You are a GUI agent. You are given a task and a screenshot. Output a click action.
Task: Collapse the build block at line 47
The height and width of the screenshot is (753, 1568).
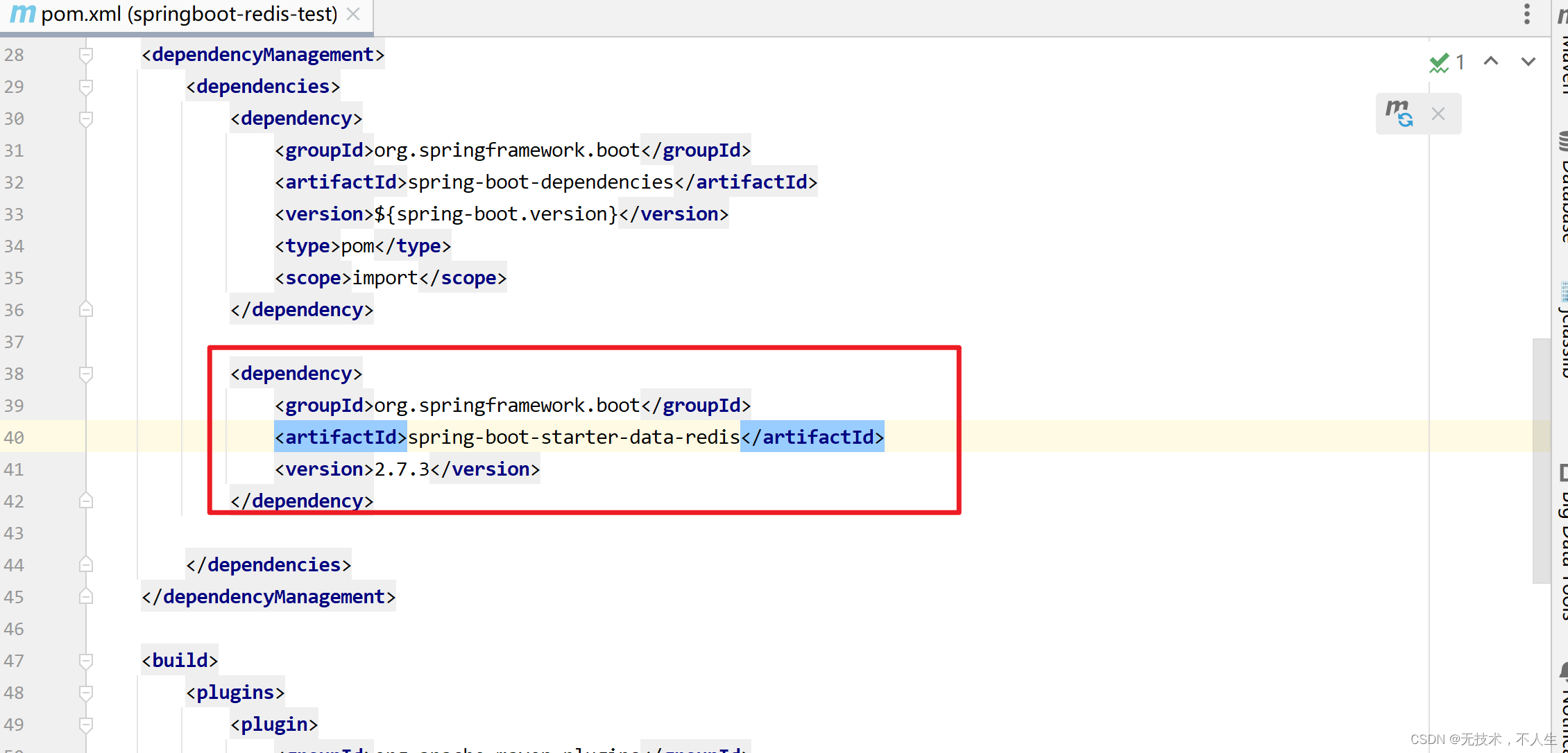[x=86, y=661]
